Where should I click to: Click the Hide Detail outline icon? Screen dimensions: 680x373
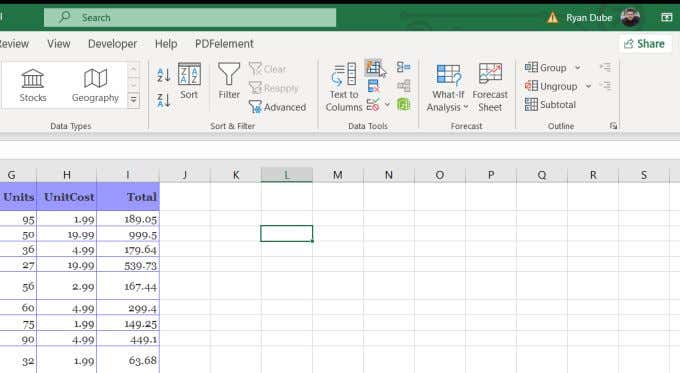pyautogui.click(x=605, y=85)
